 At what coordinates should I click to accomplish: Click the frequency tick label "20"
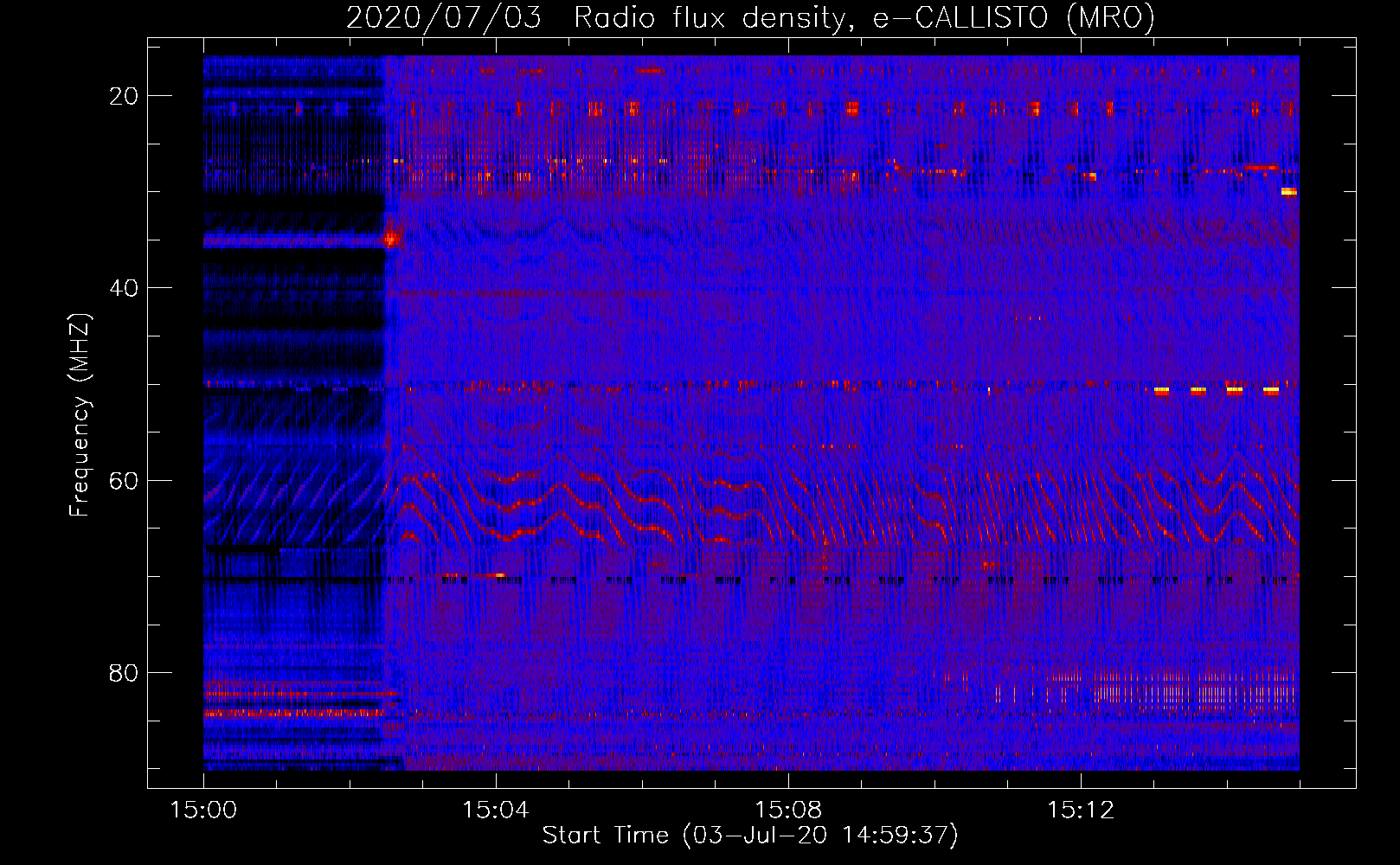[x=124, y=96]
